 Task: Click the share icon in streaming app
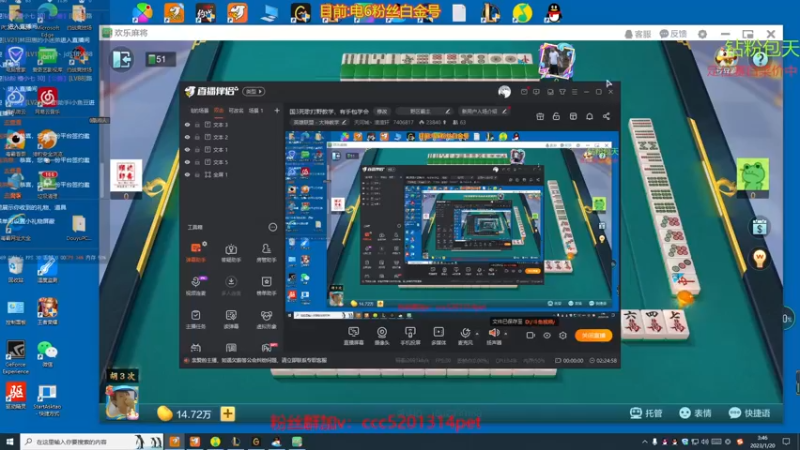(x=606, y=117)
